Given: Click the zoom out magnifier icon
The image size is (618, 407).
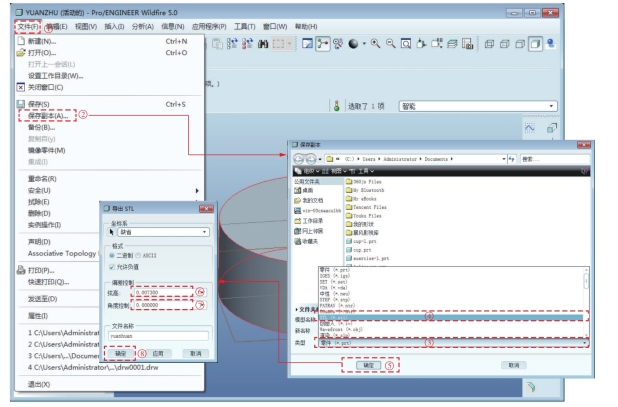Looking at the screenshot, I should click(x=391, y=44).
